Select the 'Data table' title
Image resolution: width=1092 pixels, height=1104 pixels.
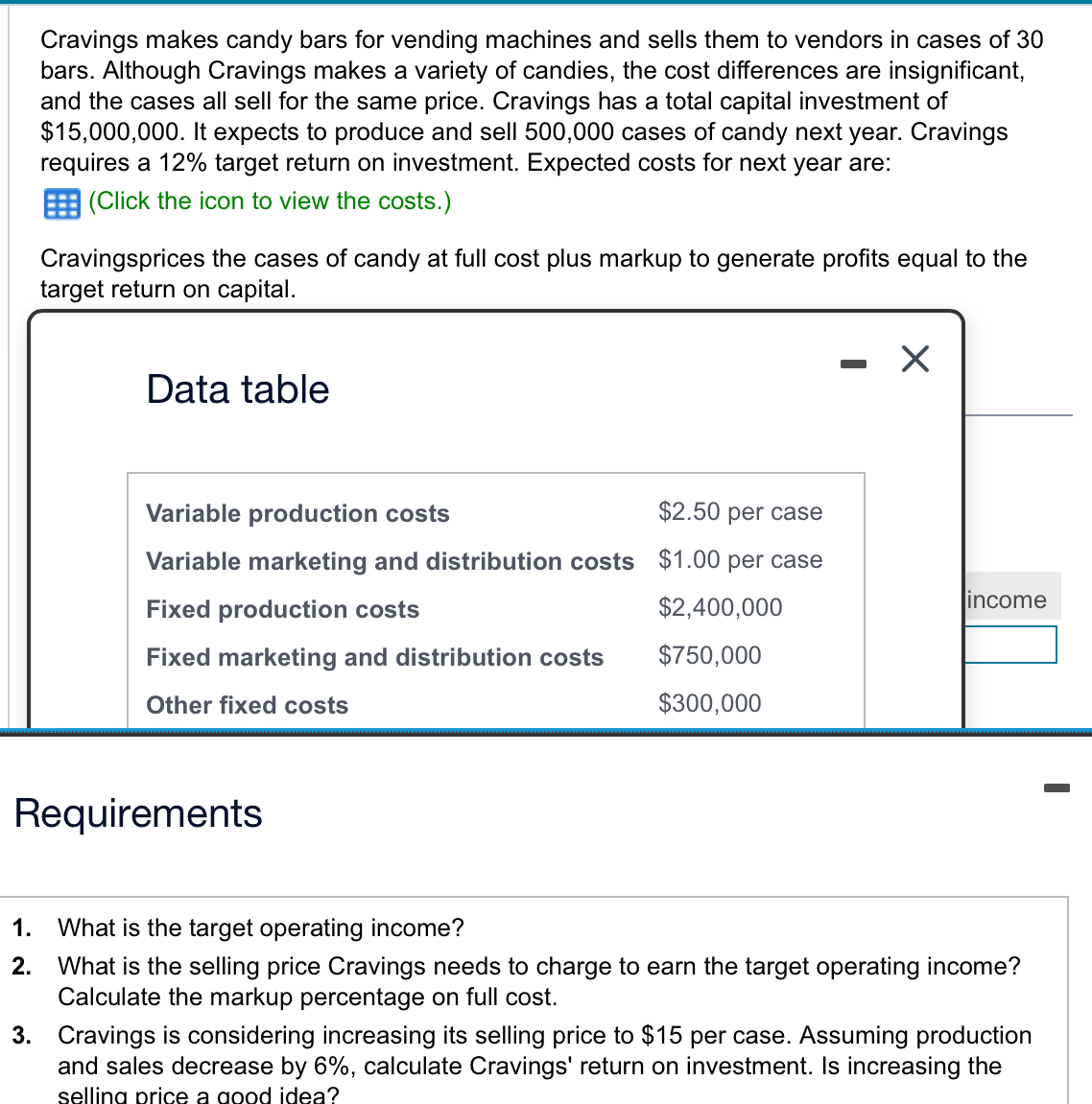(236, 389)
